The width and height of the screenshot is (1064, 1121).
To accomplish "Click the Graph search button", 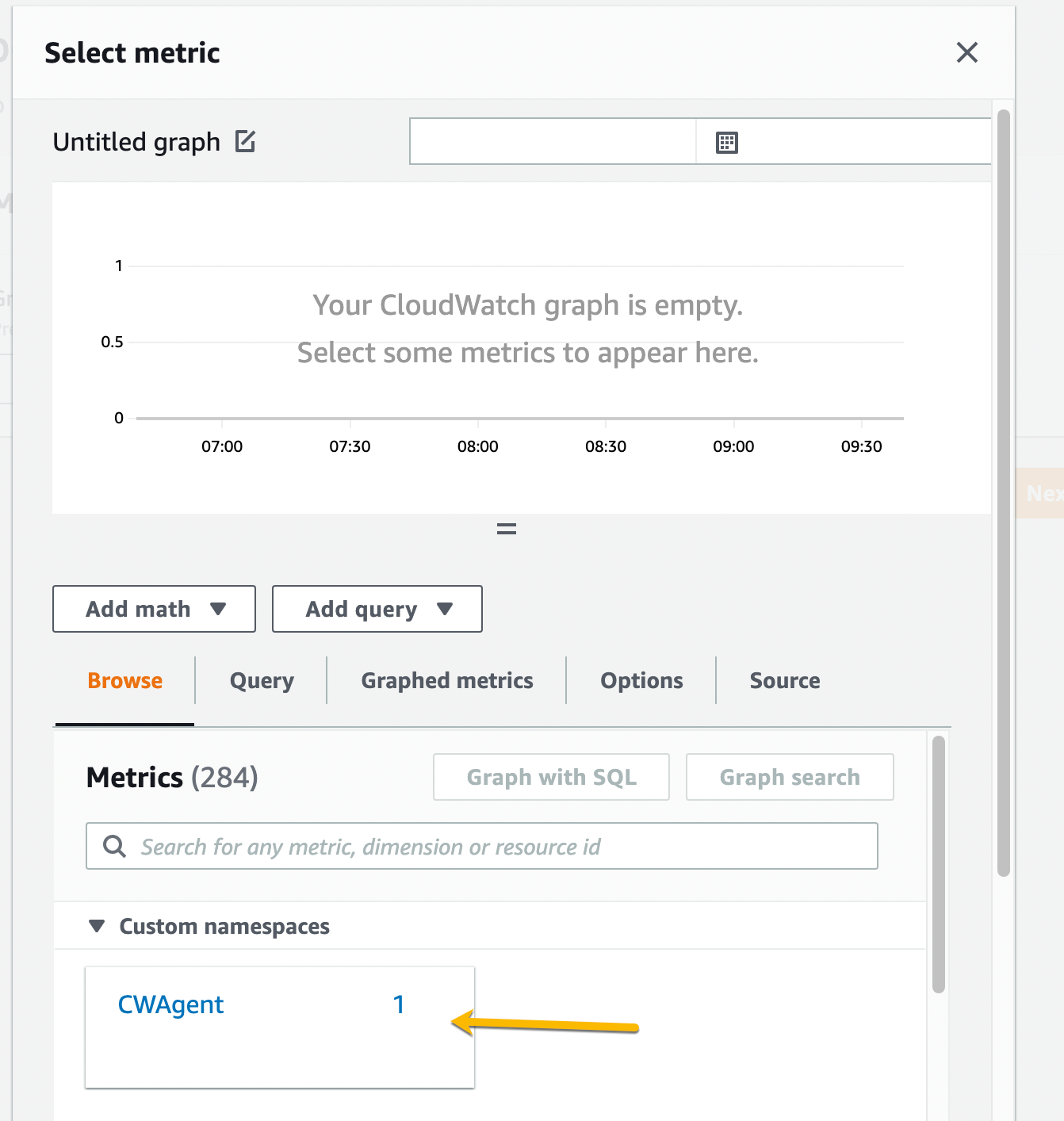I will 789,777.
